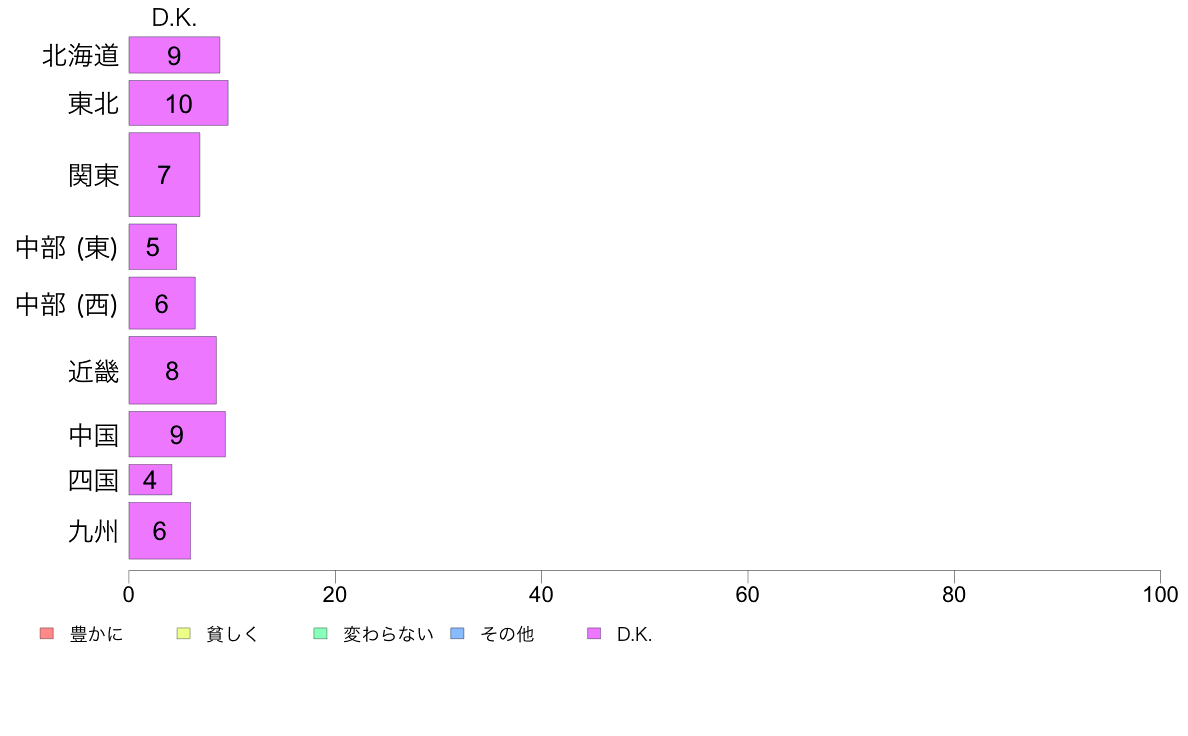Viewport: 1188px width, 736px height.
Task: Click the magenta D.K. legend swatch
Action: (x=594, y=634)
